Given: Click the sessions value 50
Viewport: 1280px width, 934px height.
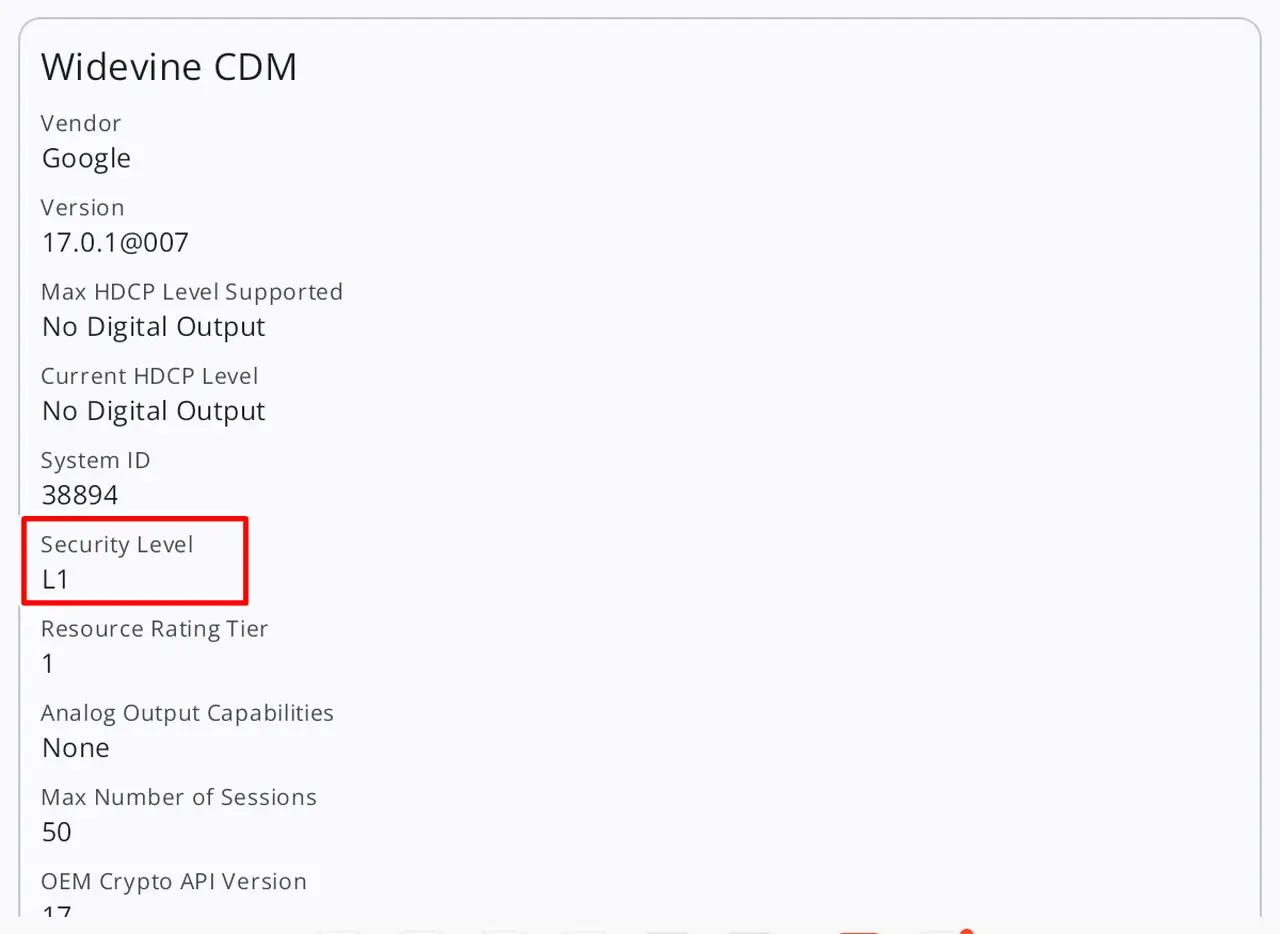Looking at the screenshot, I should click(x=57, y=832).
